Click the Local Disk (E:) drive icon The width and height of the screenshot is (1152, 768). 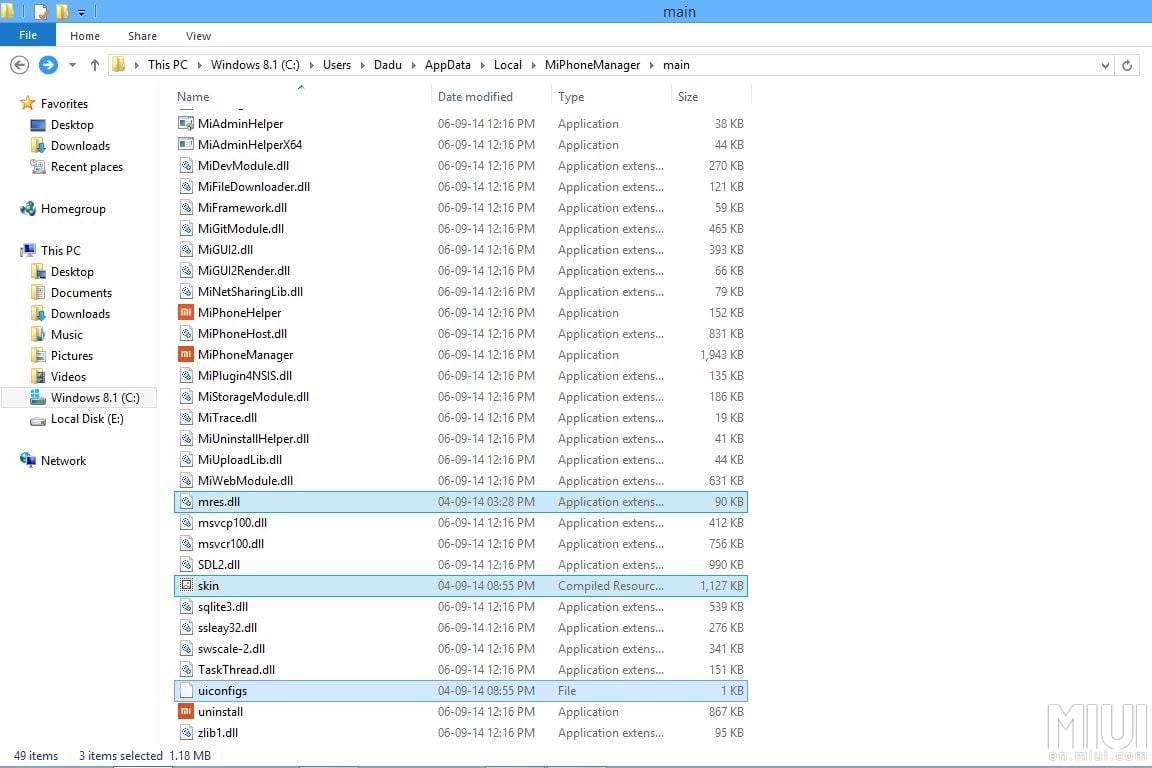click(x=38, y=420)
